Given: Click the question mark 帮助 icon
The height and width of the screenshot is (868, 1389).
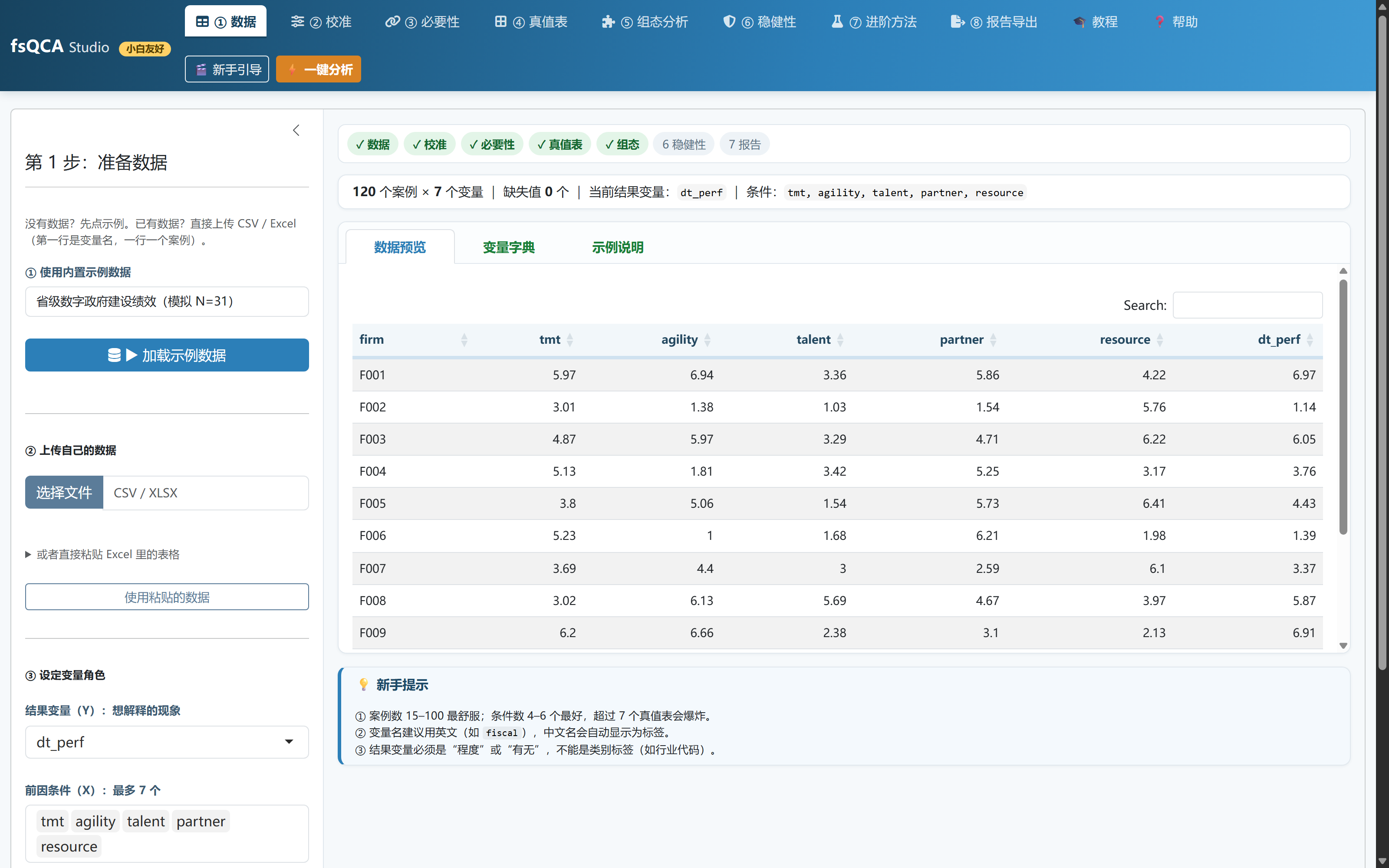Looking at the screenshot, I should [1160, 22].
